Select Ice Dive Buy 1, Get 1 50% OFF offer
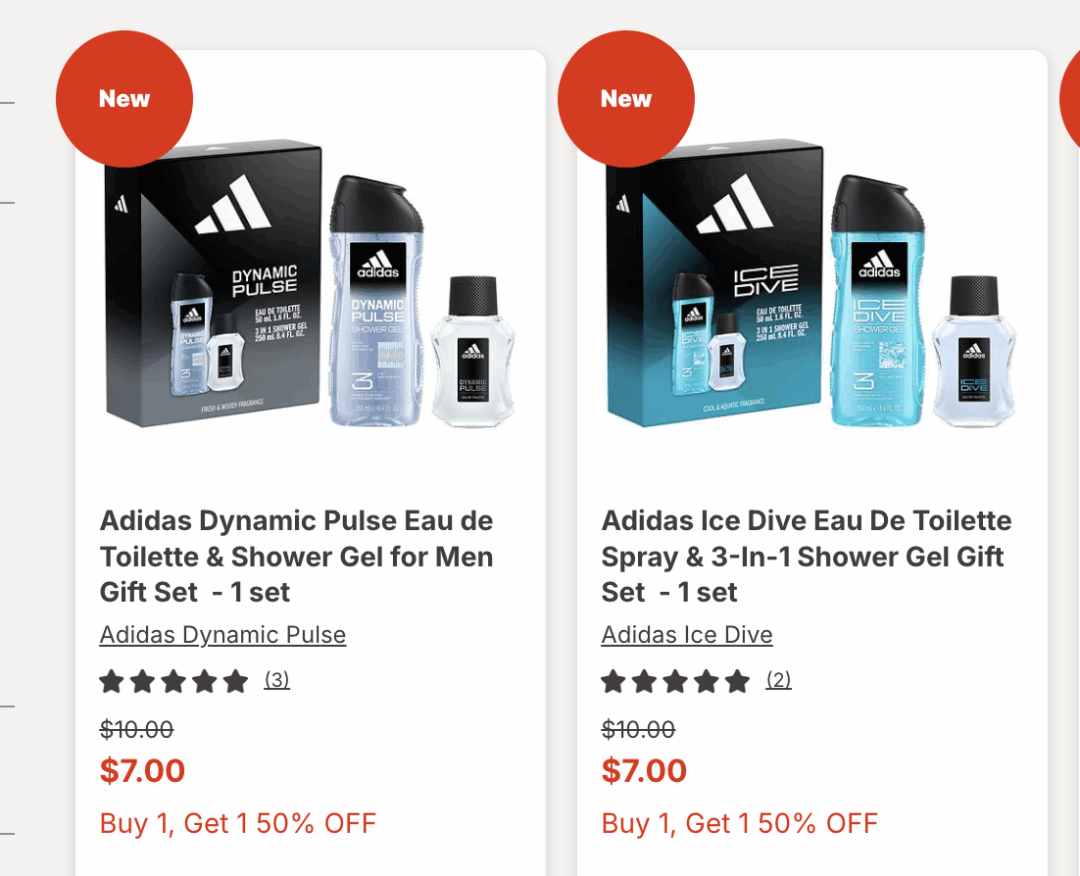This screenshot has height=876, width=1080. (740, 824)
